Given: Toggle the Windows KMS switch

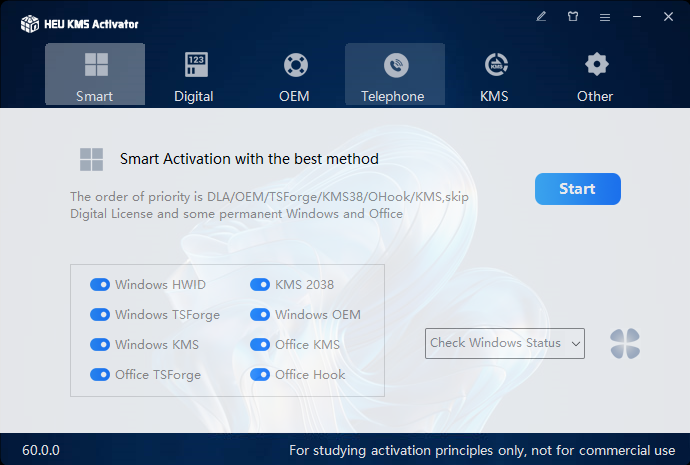Looking at the screenshot, I should (x=100, y=344).
